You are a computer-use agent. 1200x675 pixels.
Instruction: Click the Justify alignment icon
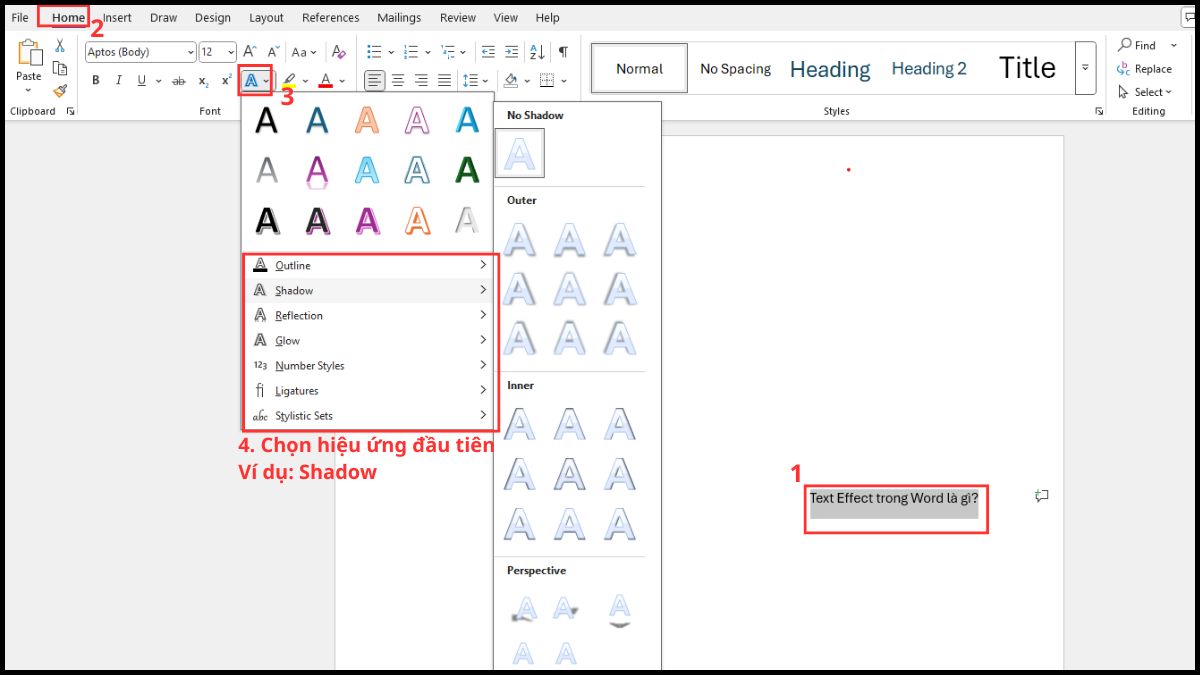pyautogui.click(x=445, y=81)
